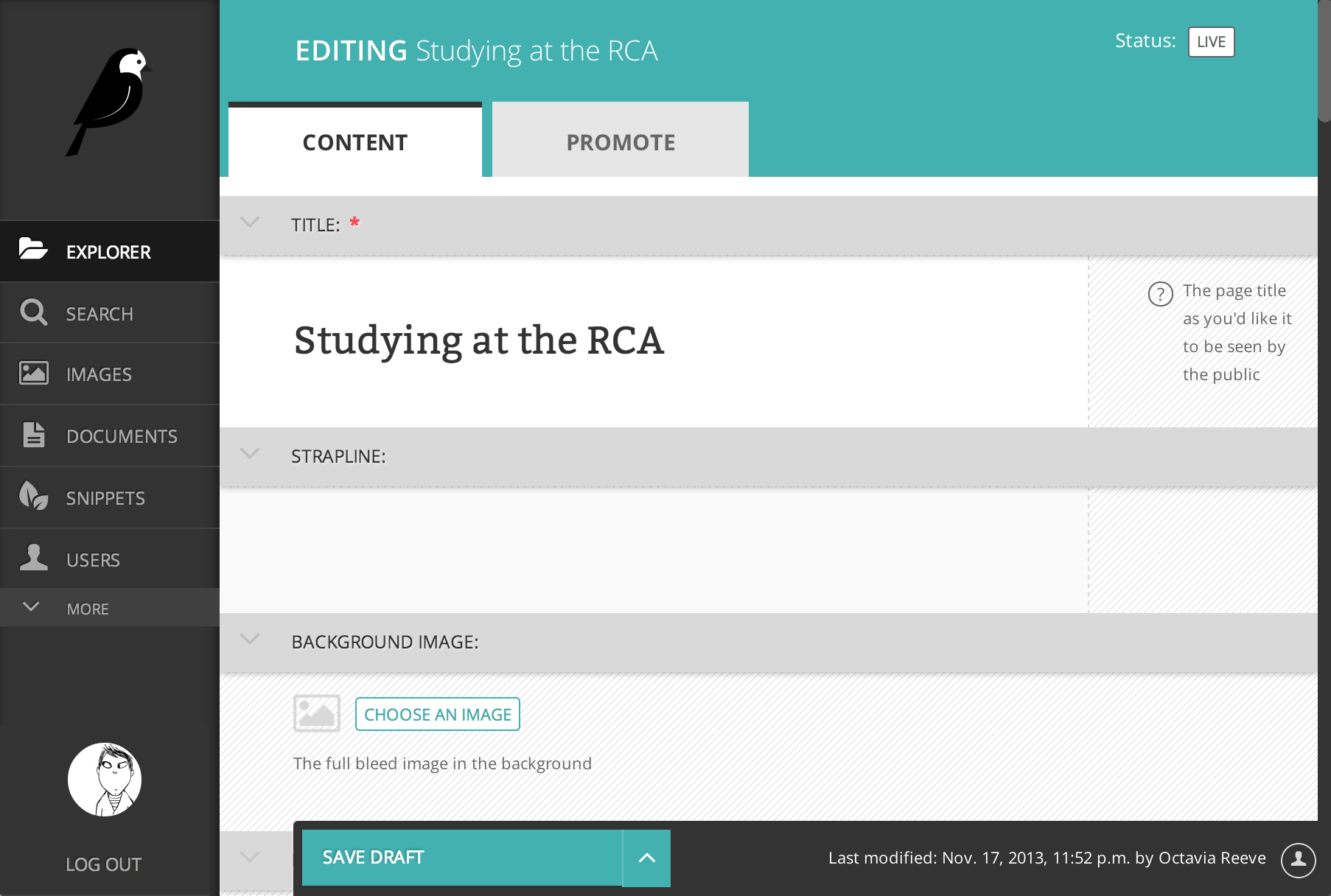Click the help question mark icon
This screenshot has width=1331, height=896.
[1160, 294]
